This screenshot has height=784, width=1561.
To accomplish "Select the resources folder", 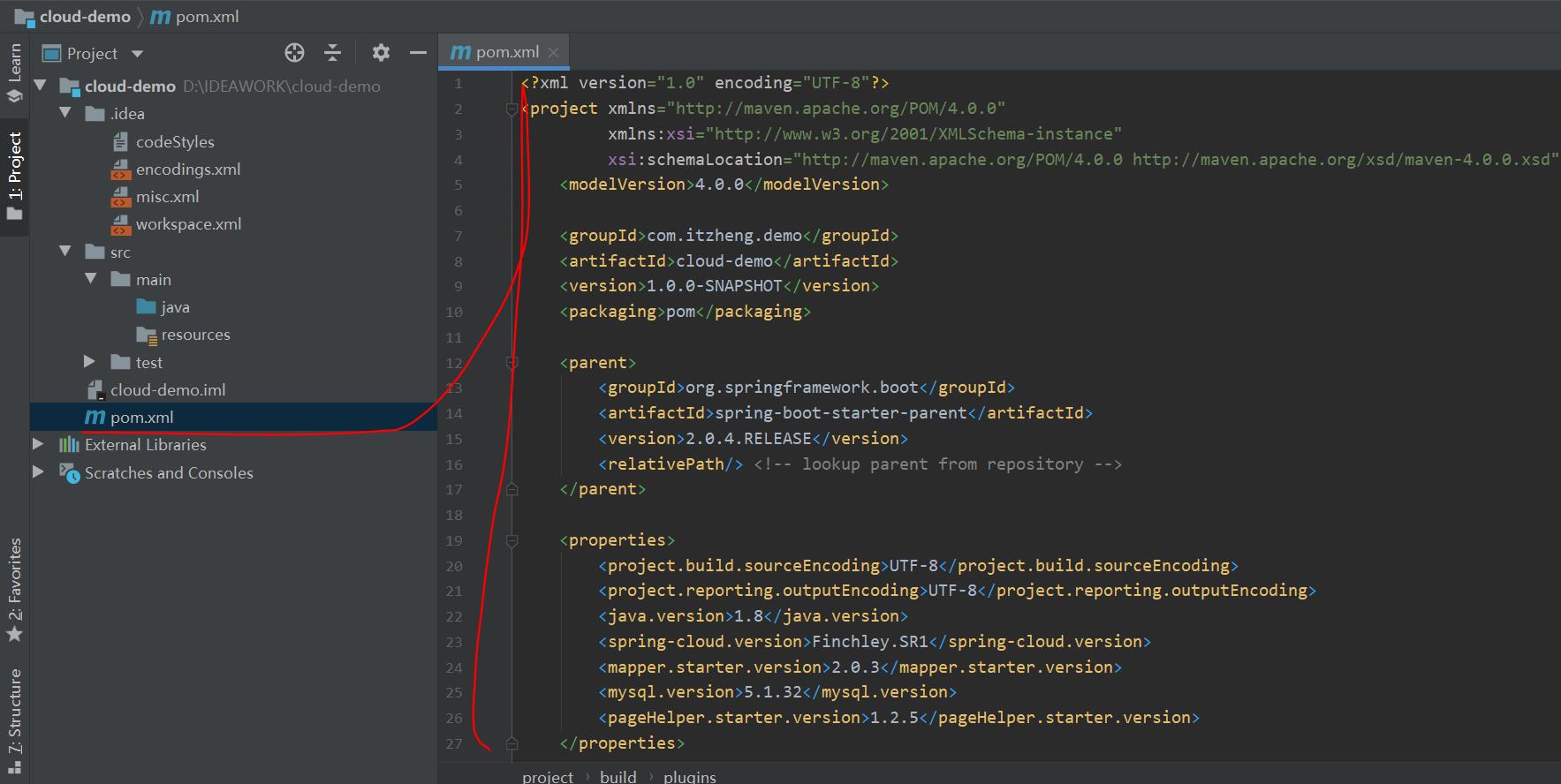I will coord(196,335).
